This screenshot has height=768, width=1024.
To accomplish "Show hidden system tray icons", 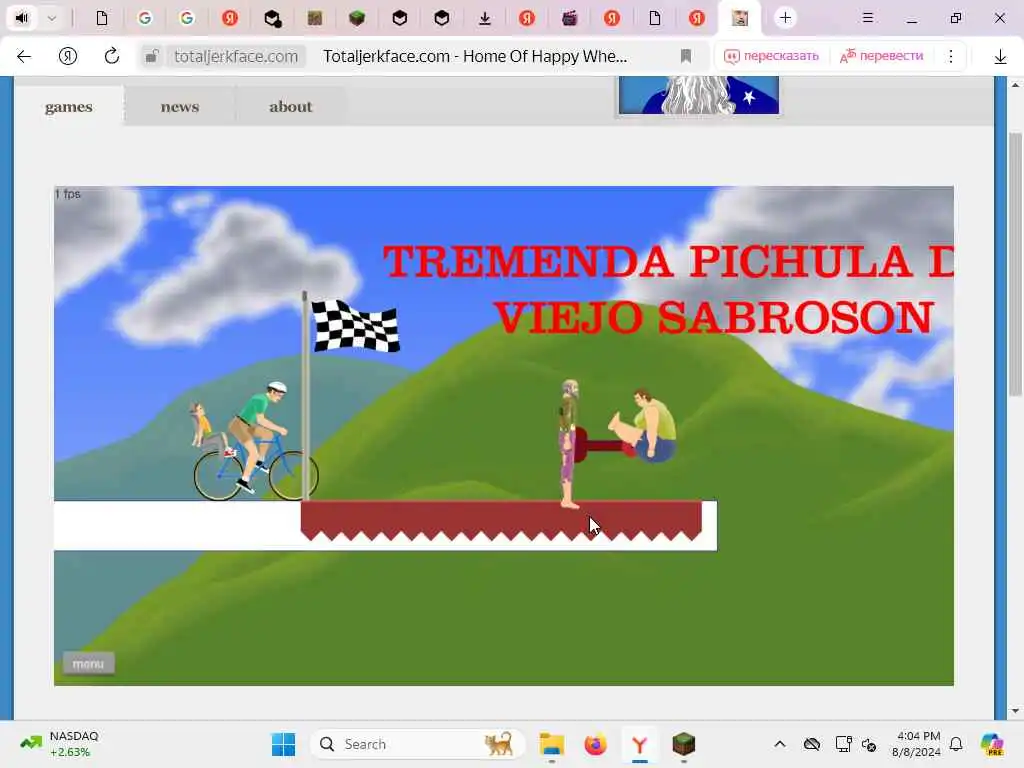I will click(780, 744).
